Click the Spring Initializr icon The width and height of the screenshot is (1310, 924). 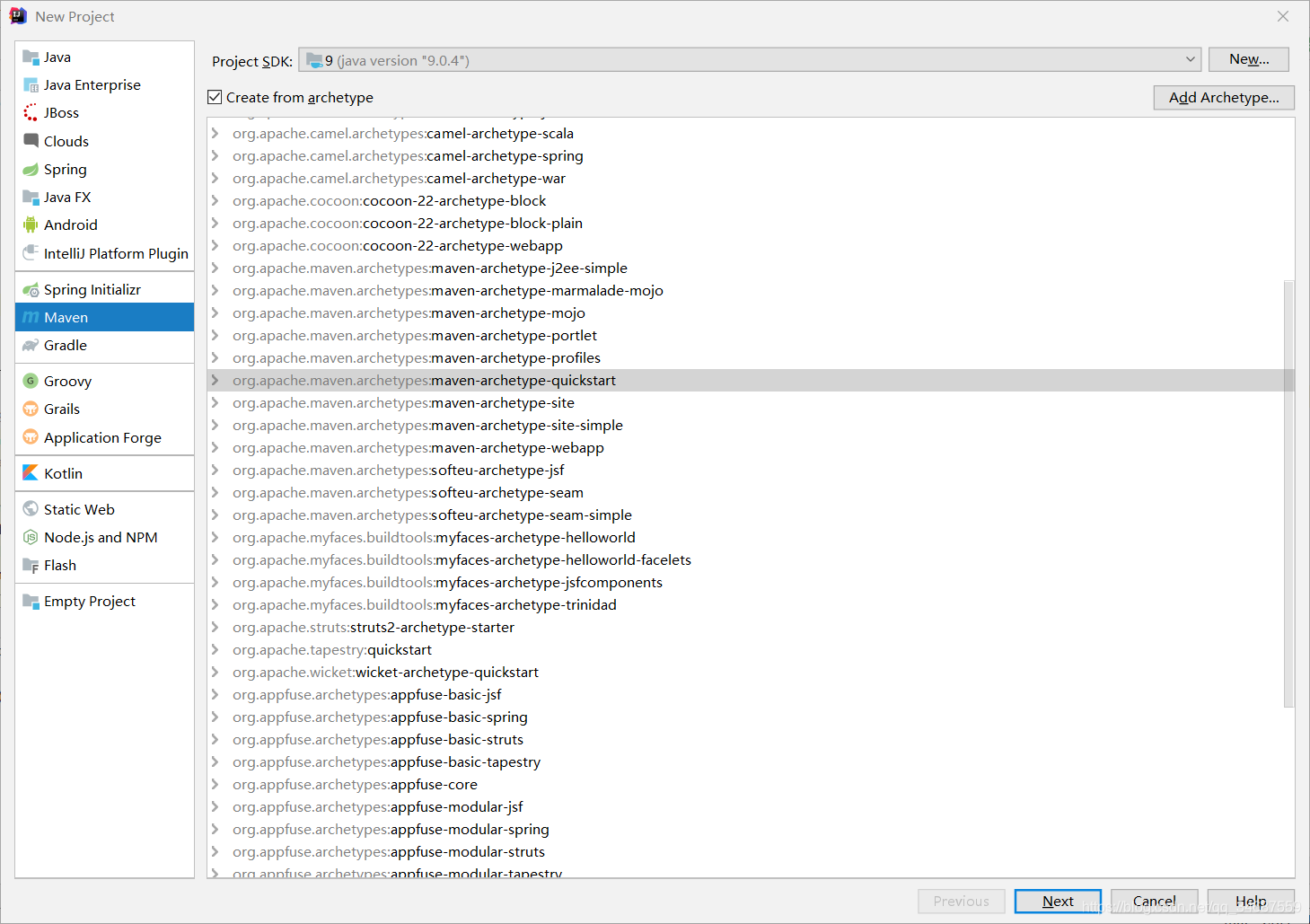(x=31, y=290)
